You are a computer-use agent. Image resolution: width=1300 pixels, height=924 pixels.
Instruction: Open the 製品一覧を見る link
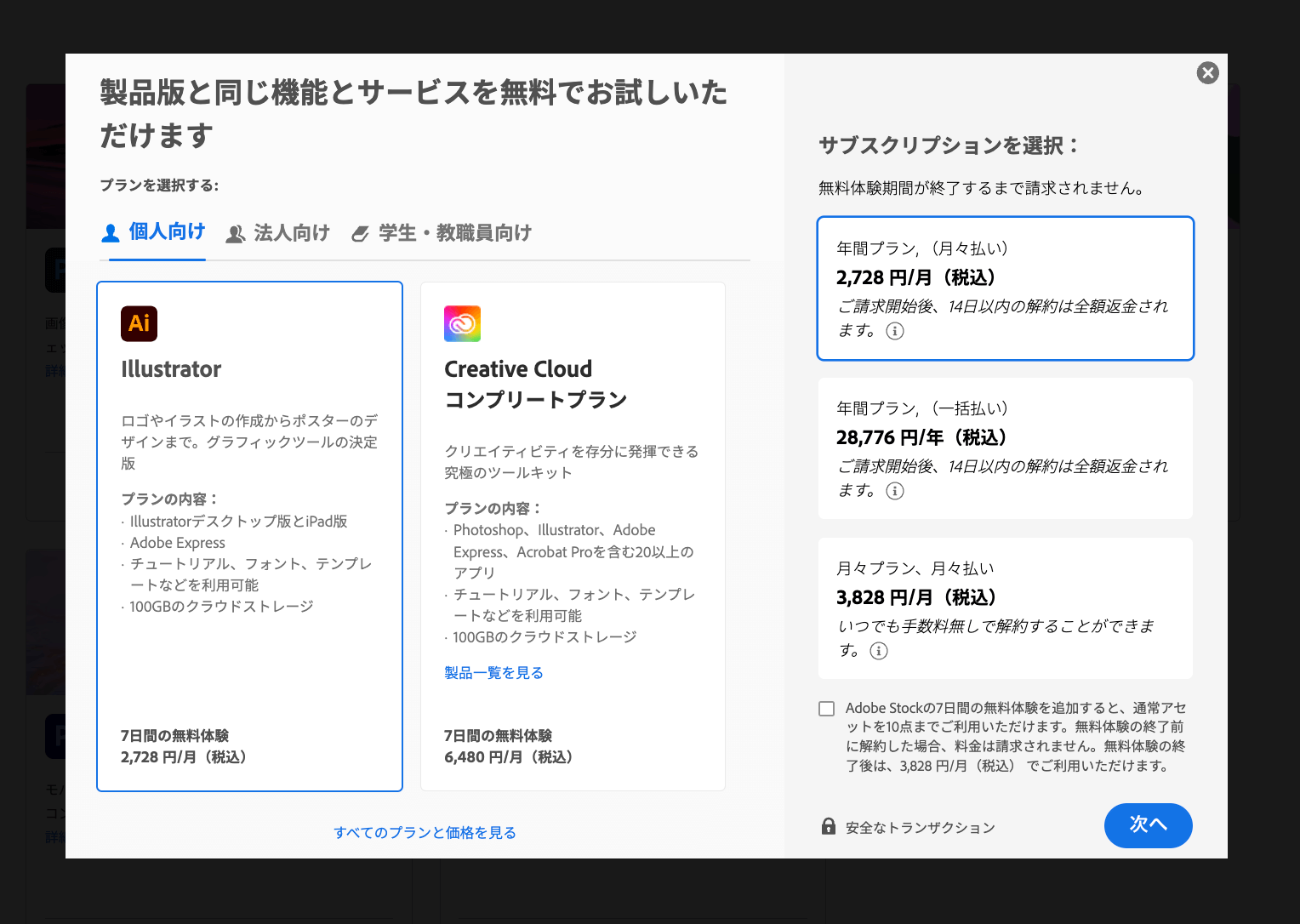pos(493,673)
